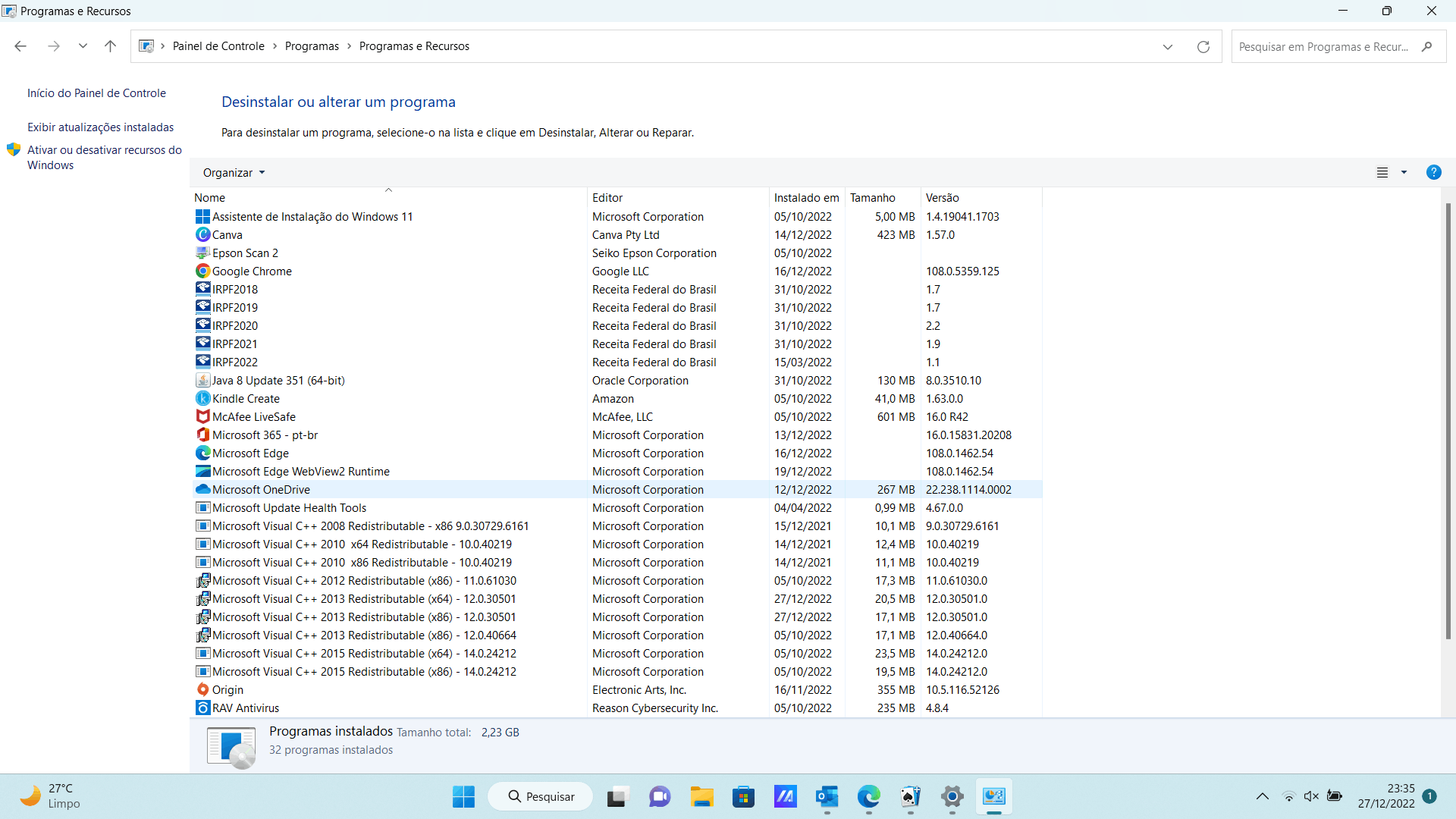Click the Origin program icon
The width and height of the screenshot is (1456, 819).
[x=202, y=690]
